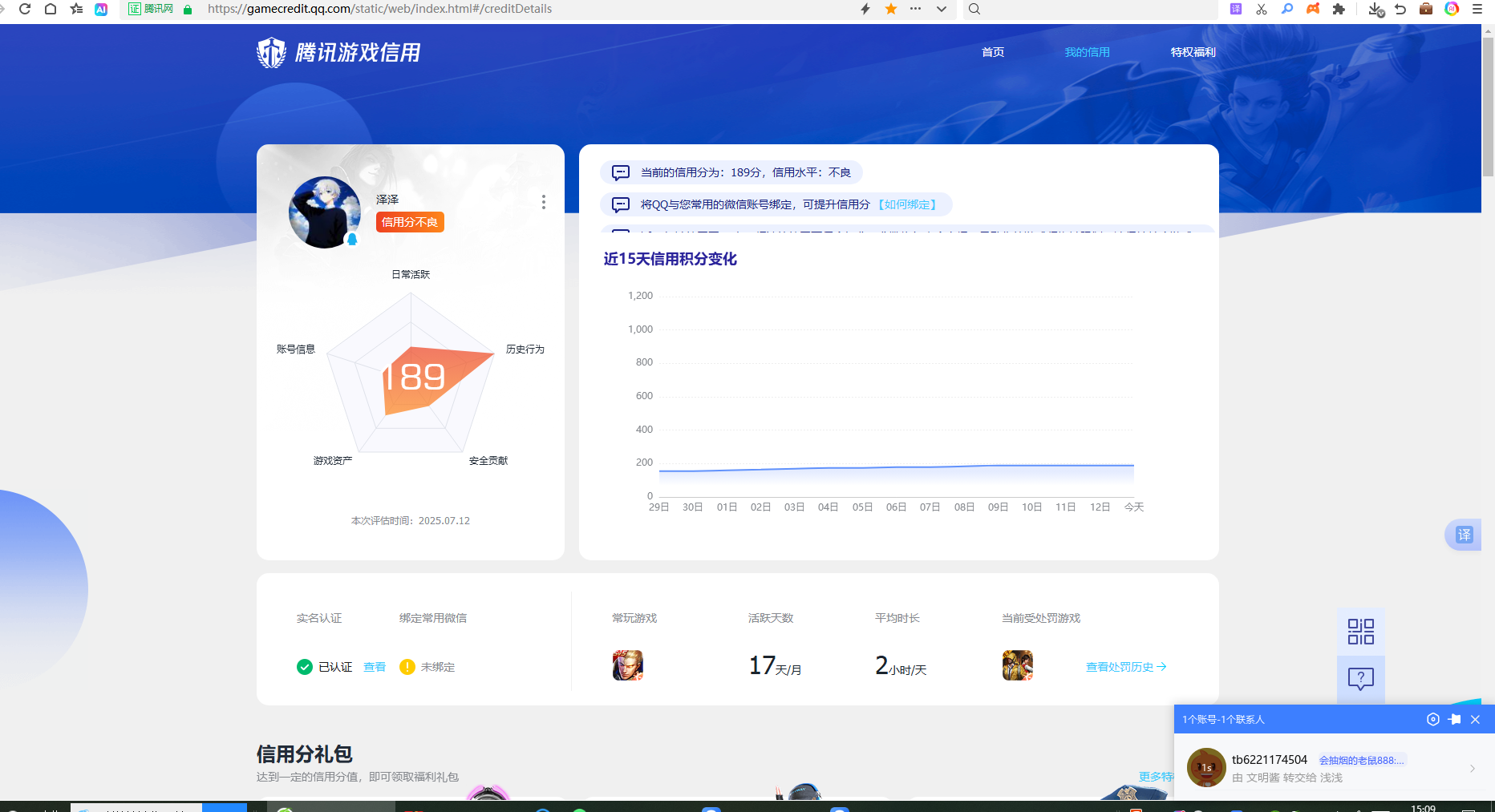The width and height of the screenshot is (1495, 812).
Task: Click the 当前受处罚游戏 game icon
Action: point(1018,665)
